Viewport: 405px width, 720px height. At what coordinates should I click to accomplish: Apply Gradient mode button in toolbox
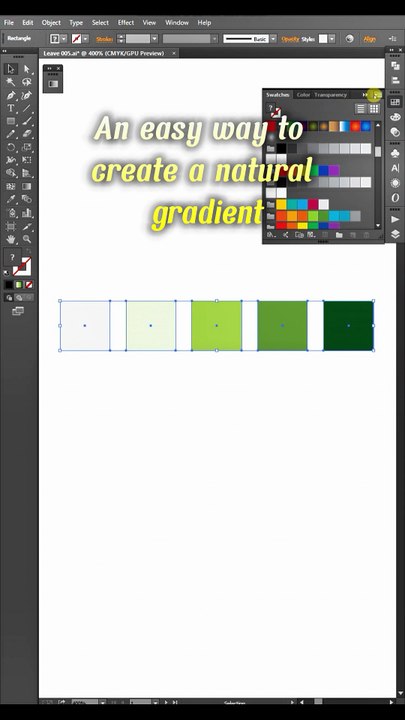click(x=18, y=285)
